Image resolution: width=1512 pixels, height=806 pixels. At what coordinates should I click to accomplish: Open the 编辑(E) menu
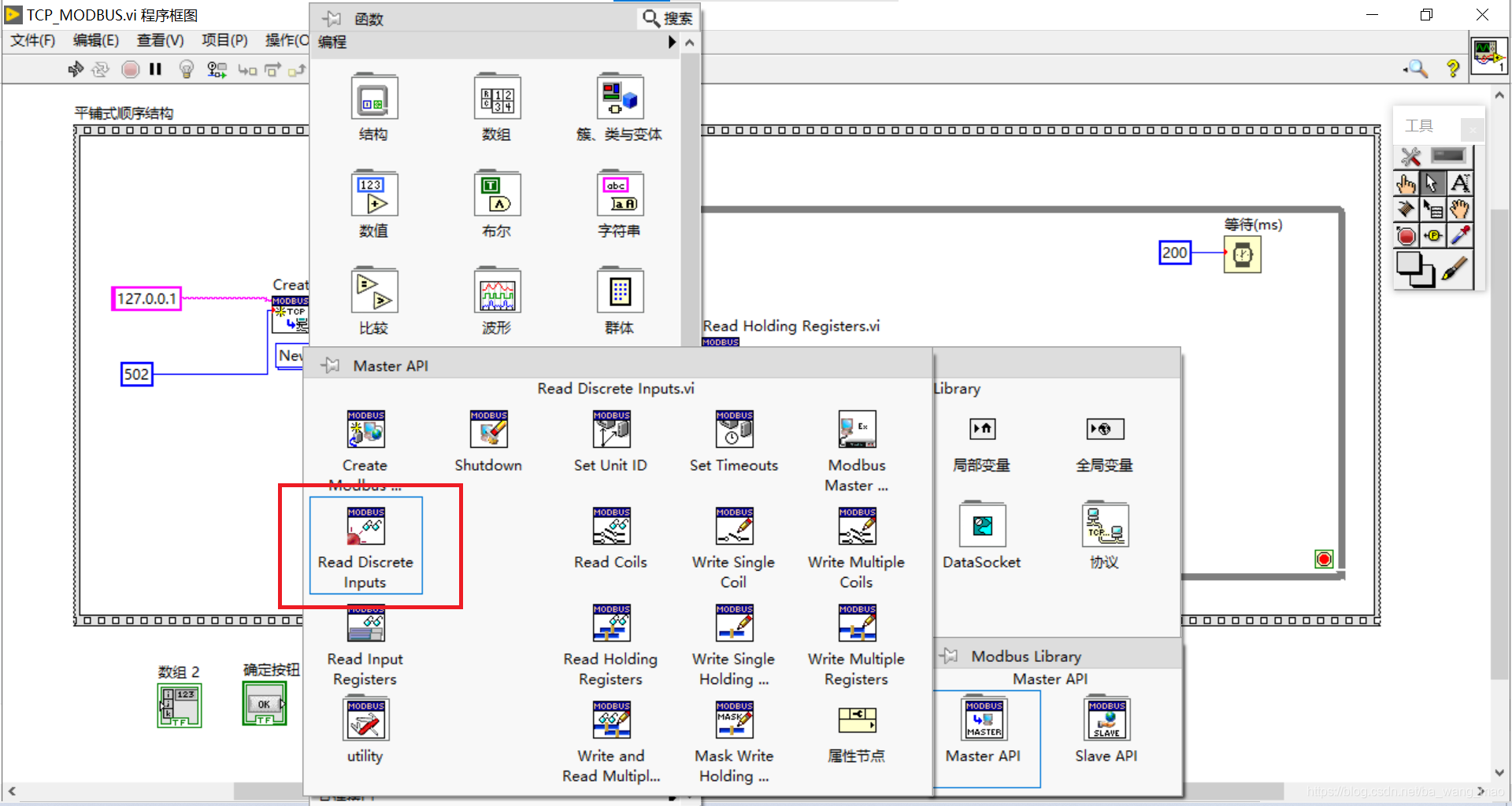pyautogui.click(x=96, y=40)
